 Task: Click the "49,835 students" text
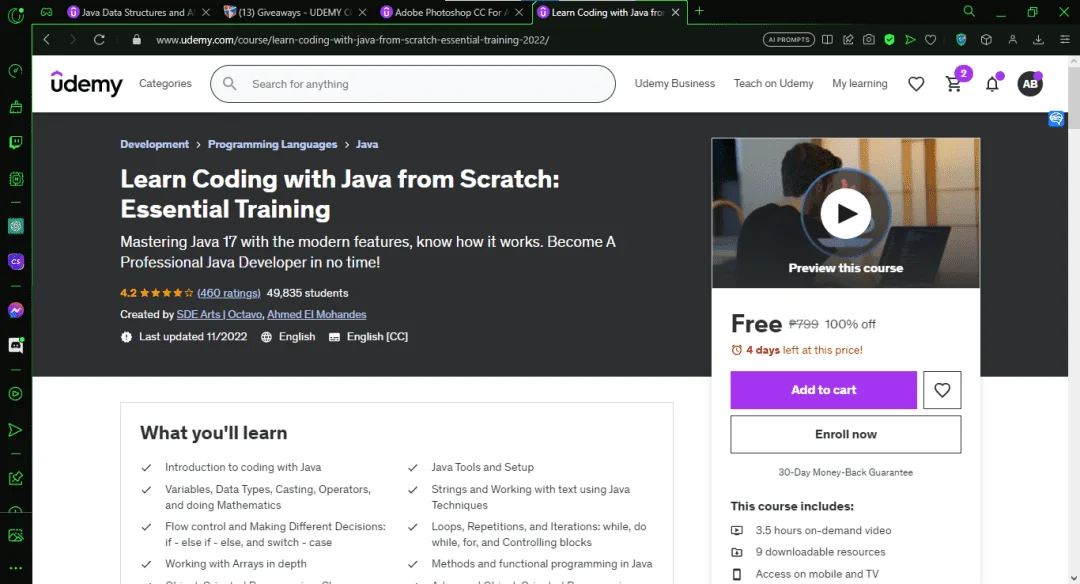307,293
